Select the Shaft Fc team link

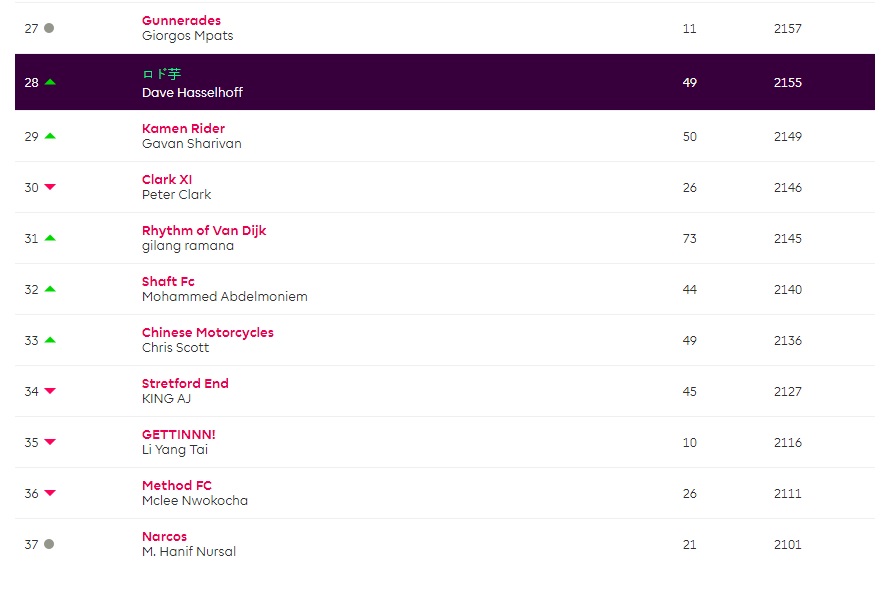pyautogui.click(x=168, y=281)
